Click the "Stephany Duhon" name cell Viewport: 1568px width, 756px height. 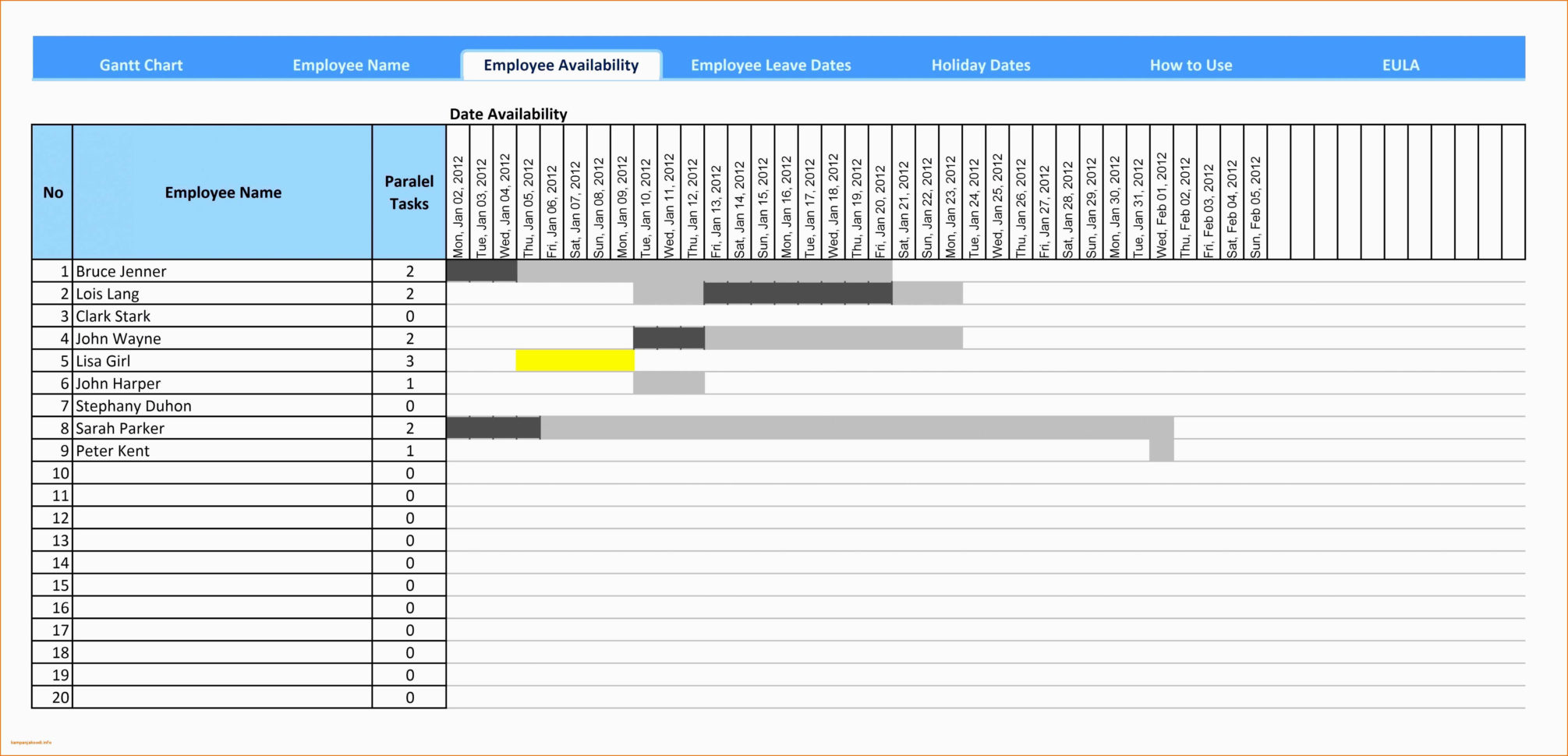click(223, 406)
